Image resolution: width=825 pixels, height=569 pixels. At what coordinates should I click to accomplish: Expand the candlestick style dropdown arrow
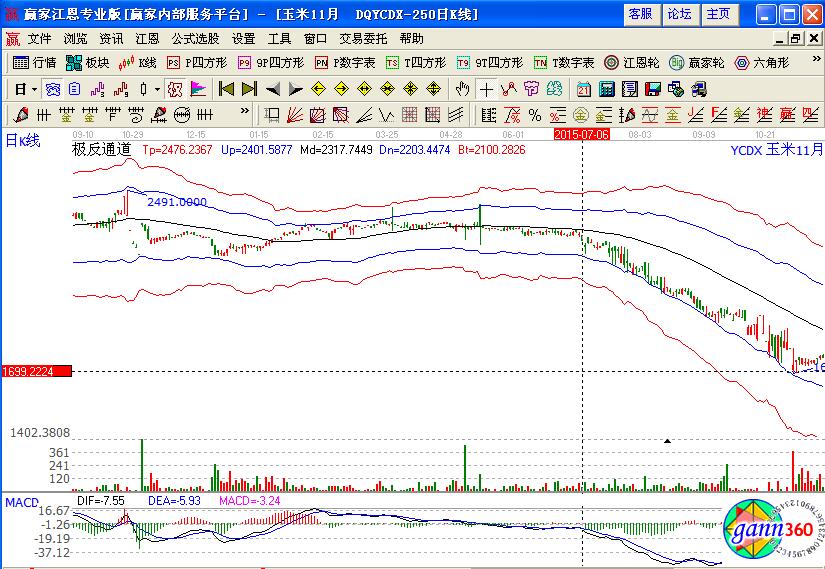pyautogui.click(x=157, y=88)
